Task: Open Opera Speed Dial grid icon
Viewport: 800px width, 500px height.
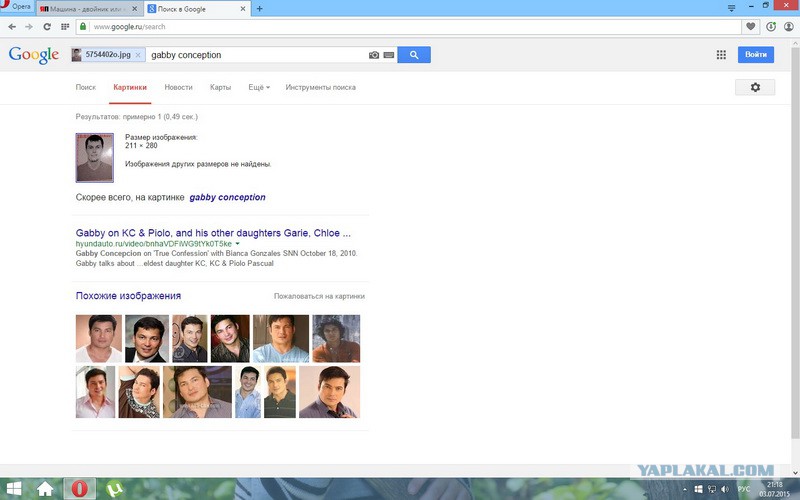Action: tap(65, 27)
